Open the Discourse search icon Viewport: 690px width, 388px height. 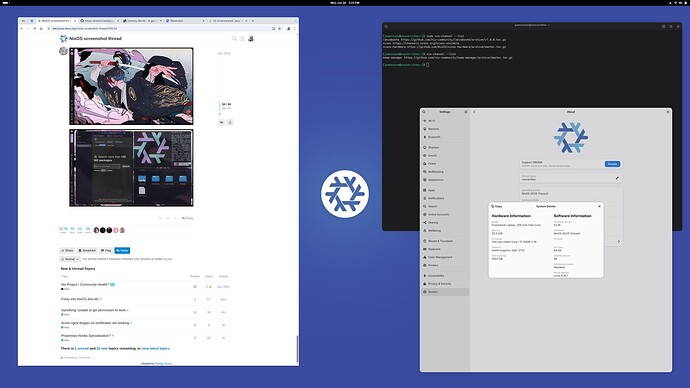coord(234,39)
